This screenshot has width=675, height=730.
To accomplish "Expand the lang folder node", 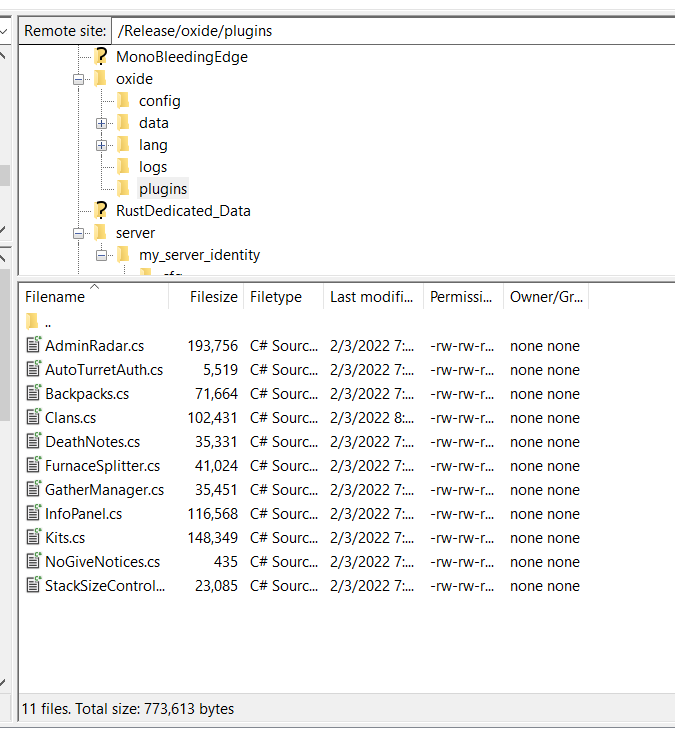I will [x=101, y=145].
